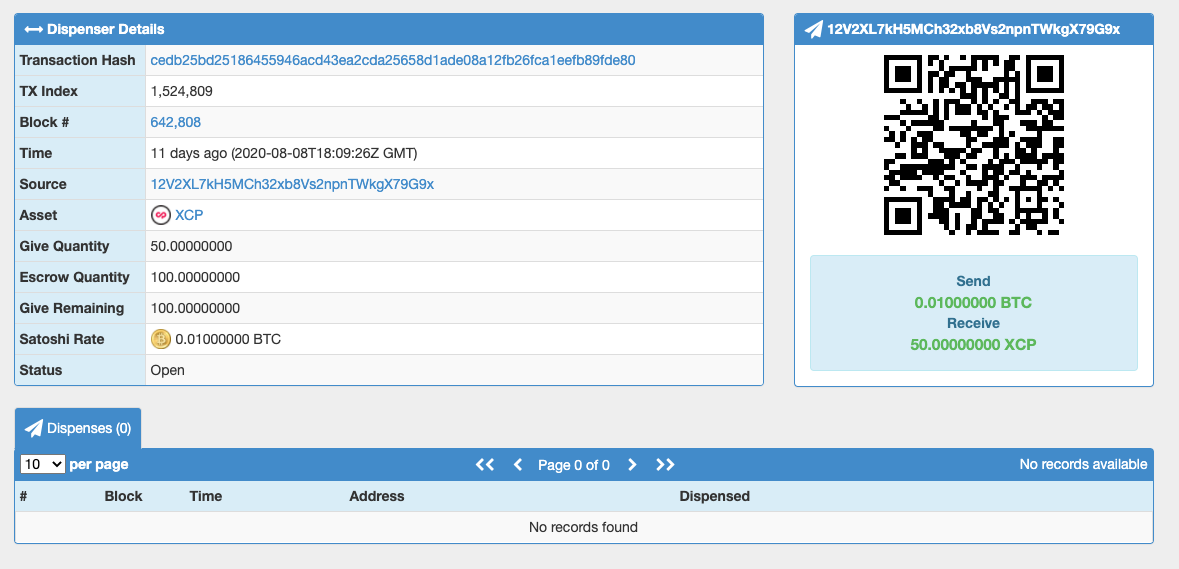Click the Satoshi Rate row label
The height and width of the screenshot is (569, 1179).
point(62,339)
